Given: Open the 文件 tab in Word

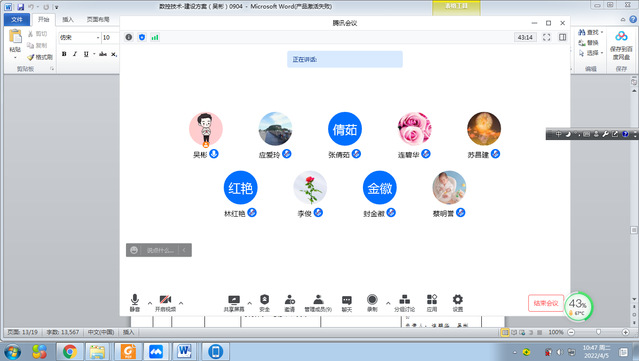Looking at the screenshot, I should click(17, 20).
